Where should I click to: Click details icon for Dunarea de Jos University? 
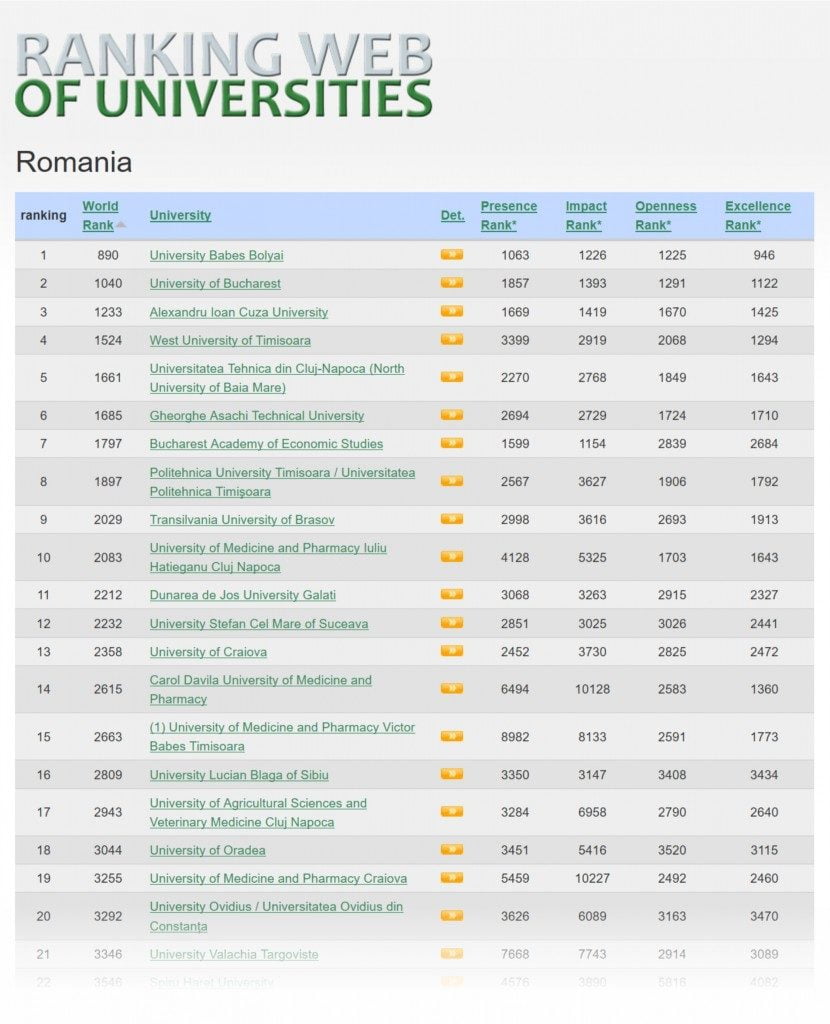452,594
